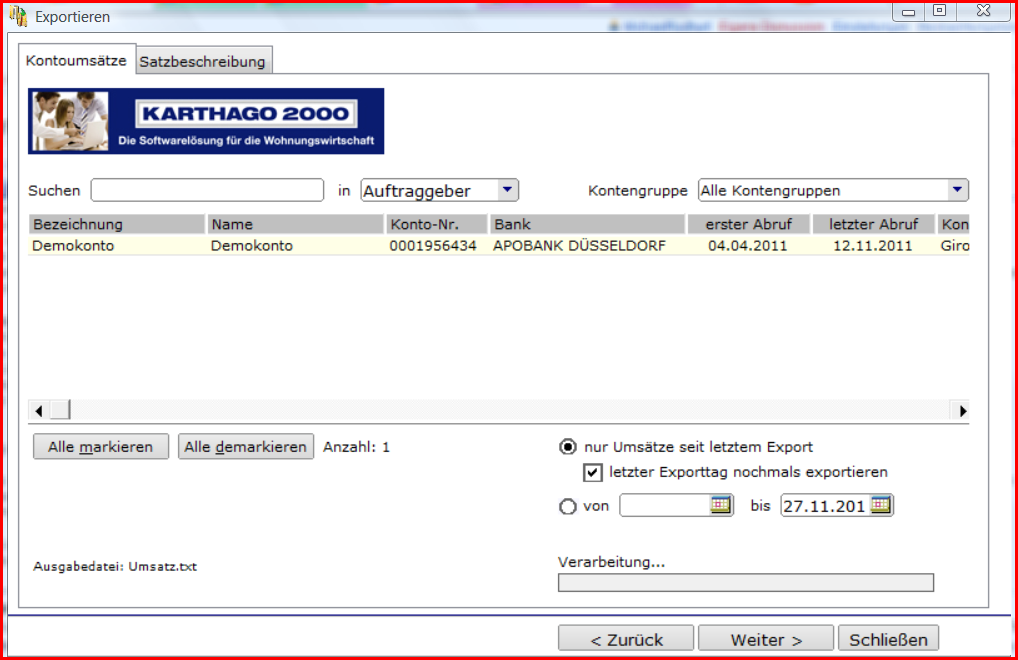
Task: Switch to the Kontoumsätze tab
Action: click(x=76, y=60)
